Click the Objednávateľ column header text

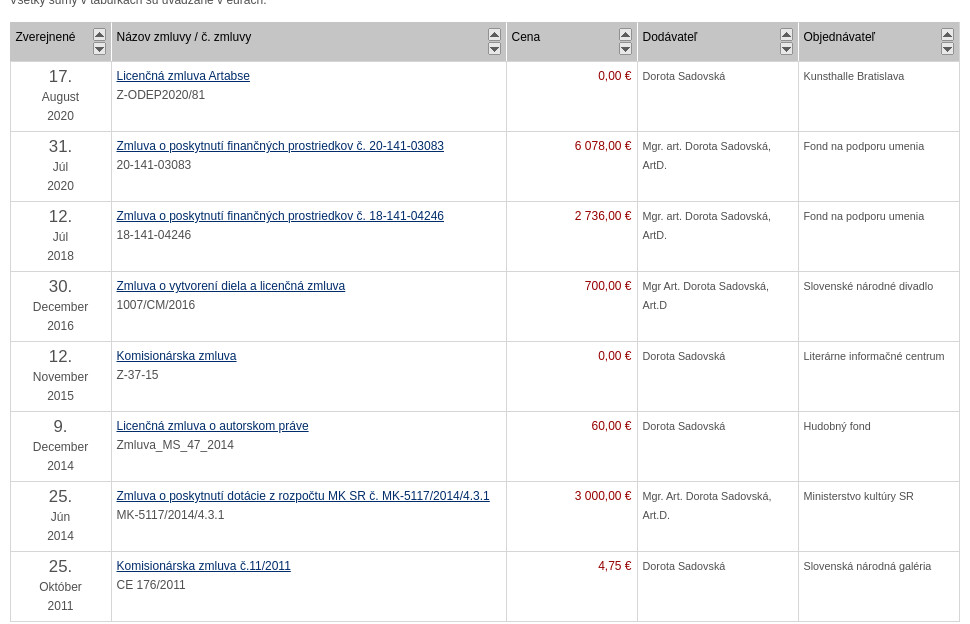click(838, 37)
